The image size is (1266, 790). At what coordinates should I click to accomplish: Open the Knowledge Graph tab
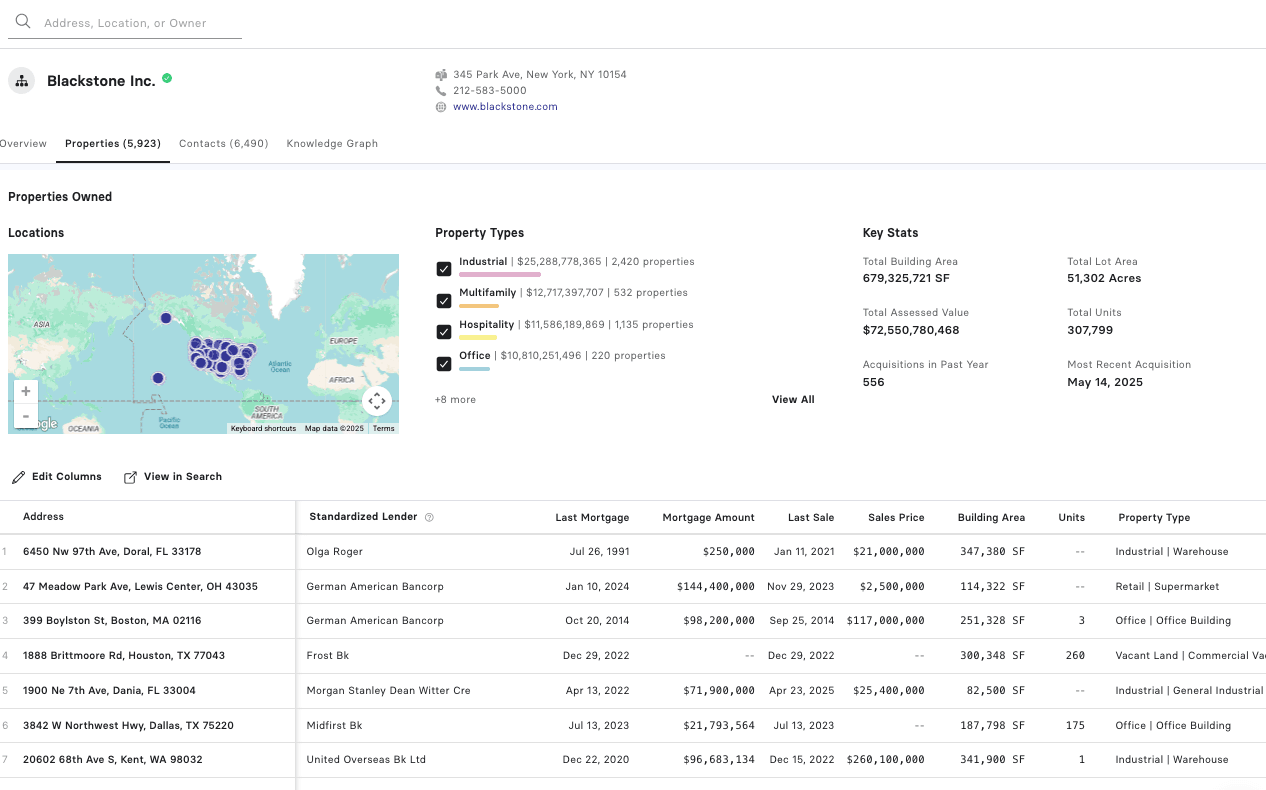332,144
